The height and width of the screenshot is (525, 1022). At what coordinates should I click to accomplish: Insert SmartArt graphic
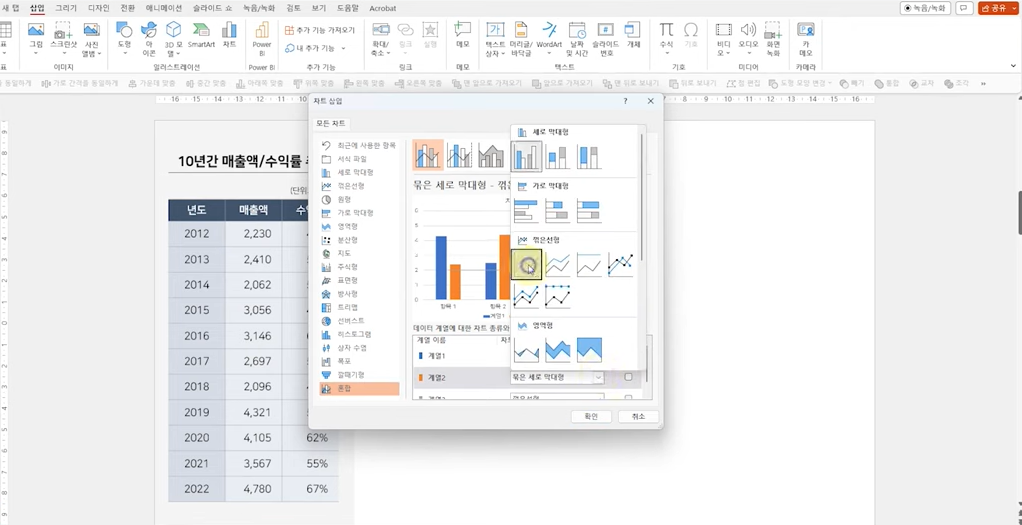201,35
